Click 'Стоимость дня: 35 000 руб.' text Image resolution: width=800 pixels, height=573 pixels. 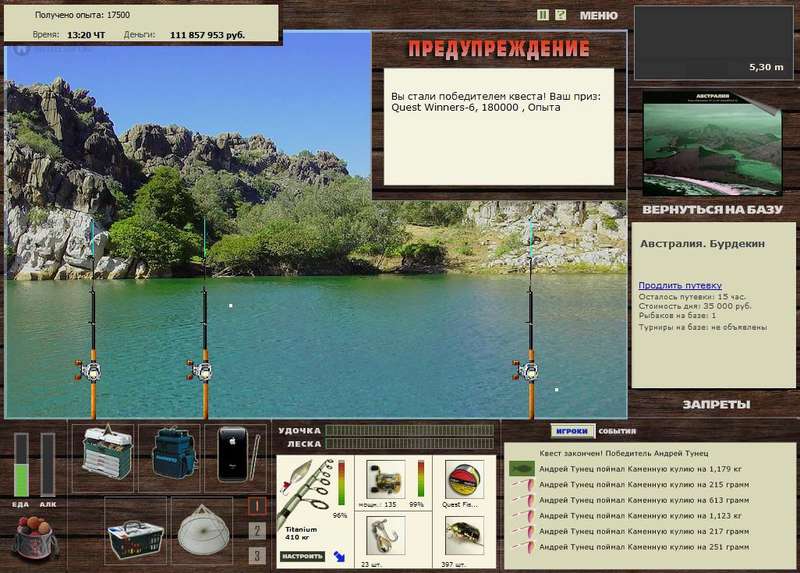694,306
